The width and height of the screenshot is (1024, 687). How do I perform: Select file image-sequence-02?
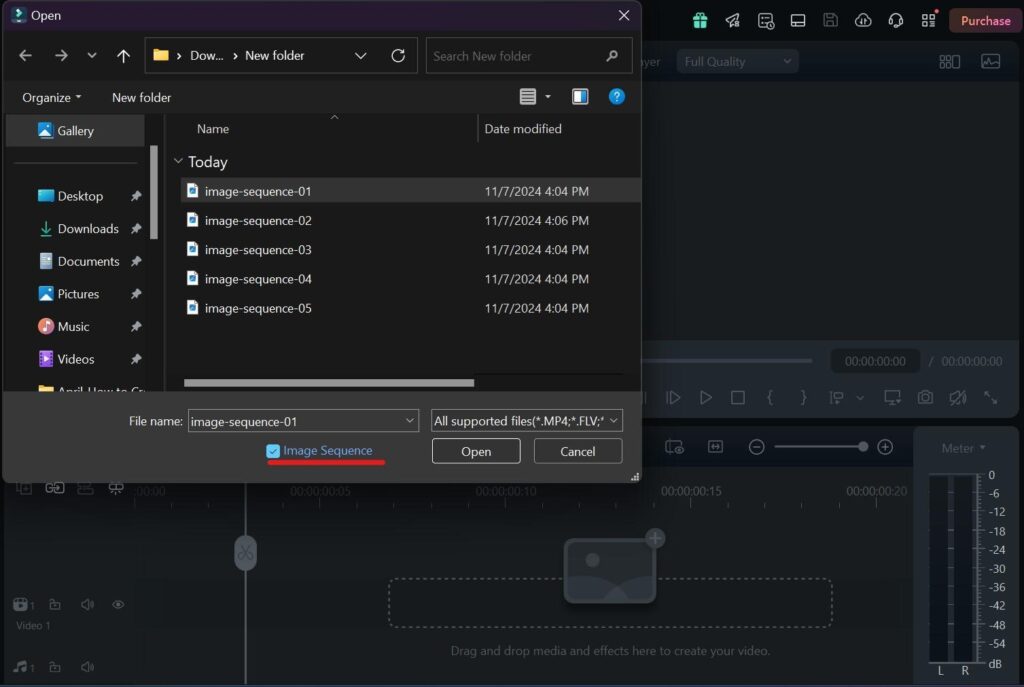409,220
